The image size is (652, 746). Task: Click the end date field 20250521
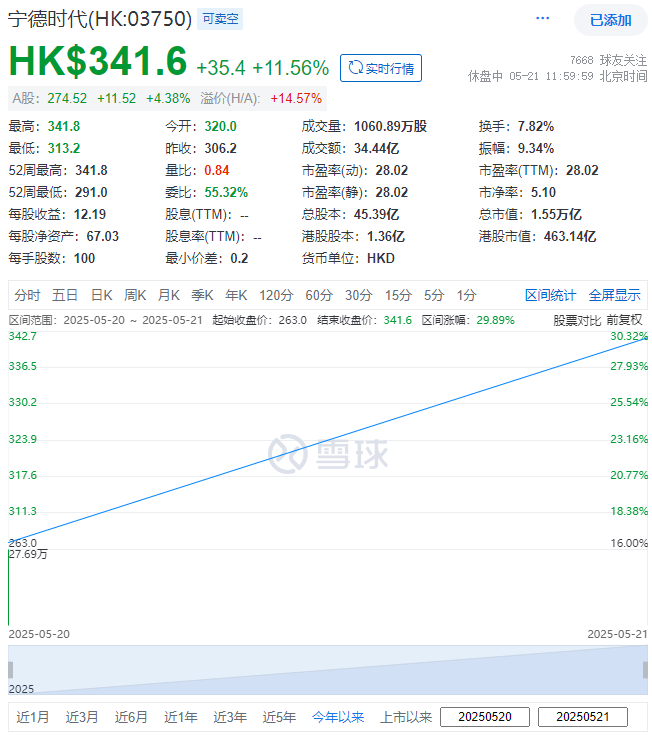click(x=583, y=717)
